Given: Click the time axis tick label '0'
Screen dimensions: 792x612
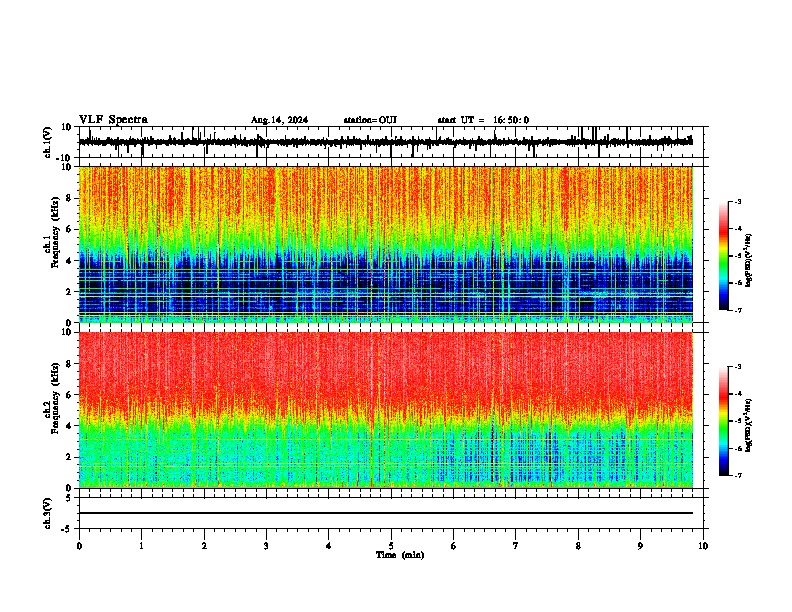Looking at the screenshot, I should [79, 546].
